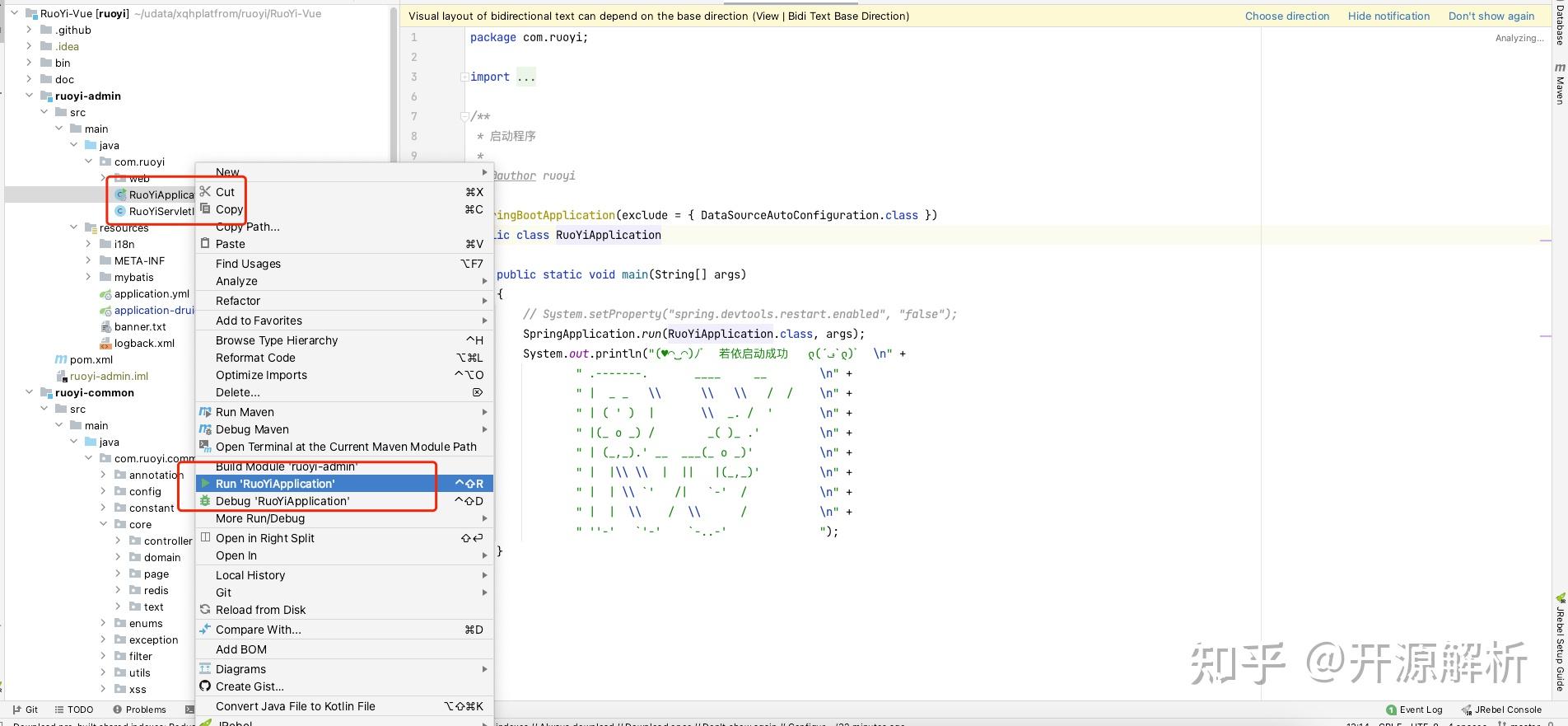Expand the META-INF folder
The height and width of the screenshot is (726, 1568).
tap(88, 260)
